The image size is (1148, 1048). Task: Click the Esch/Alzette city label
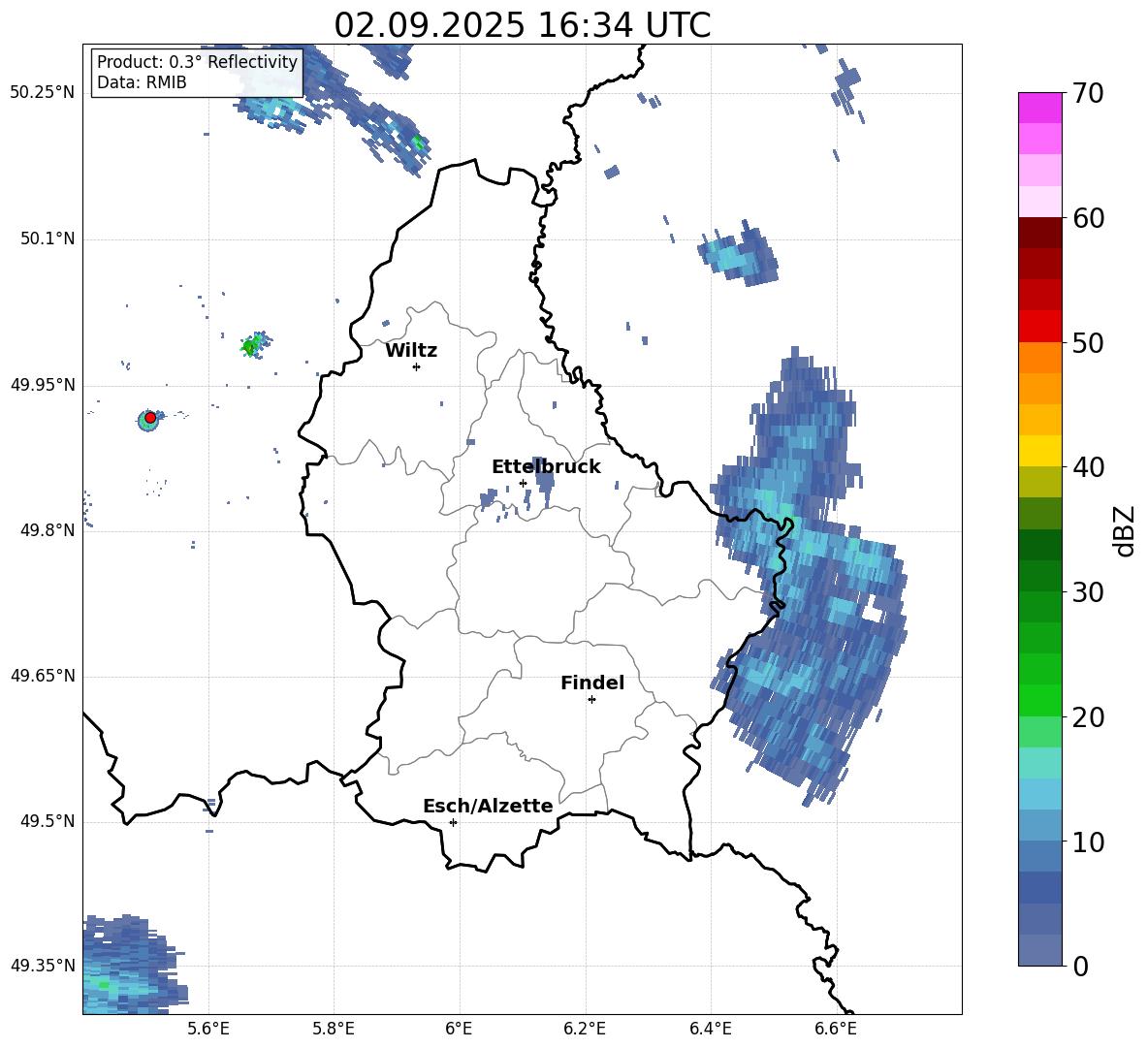tap(488, 806)
